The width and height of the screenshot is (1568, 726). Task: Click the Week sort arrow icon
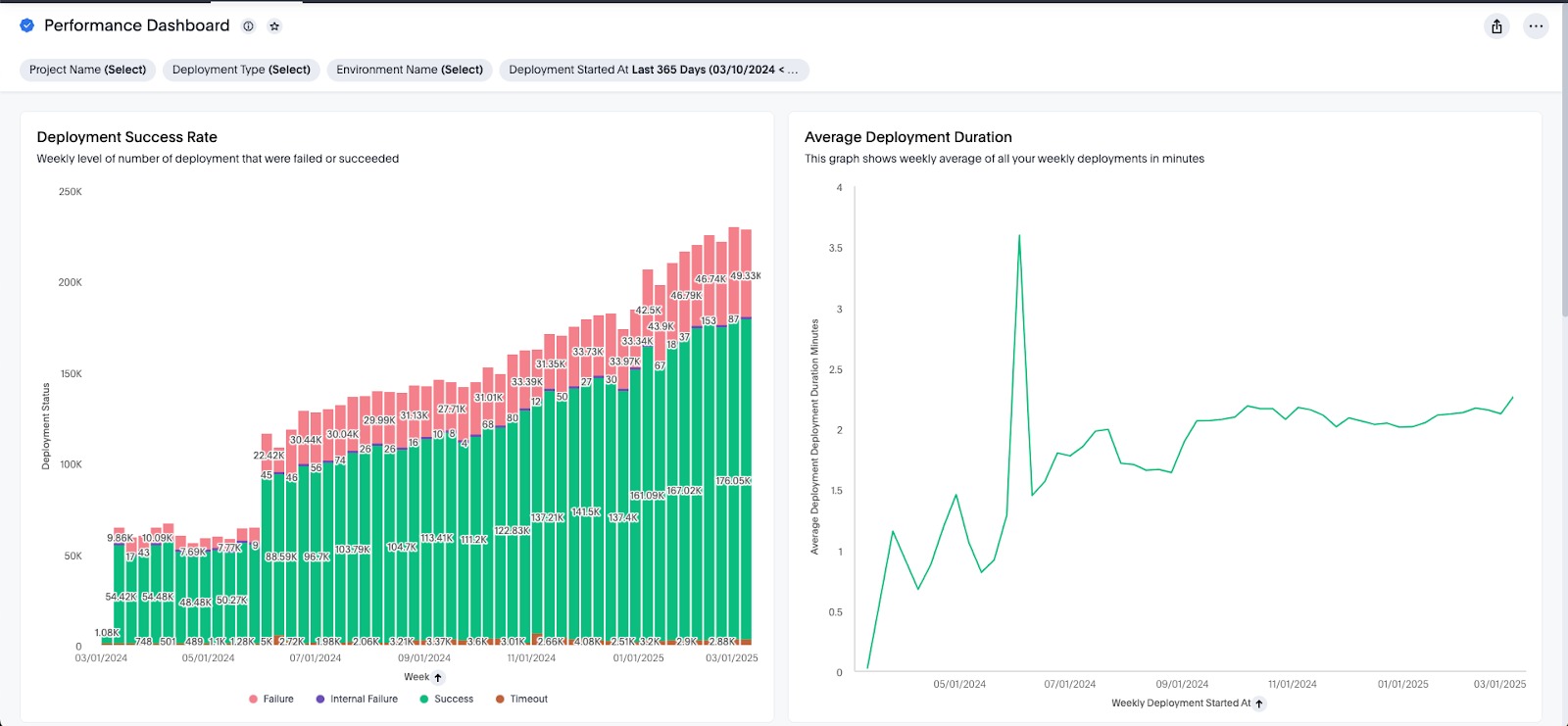pos(438,677)
